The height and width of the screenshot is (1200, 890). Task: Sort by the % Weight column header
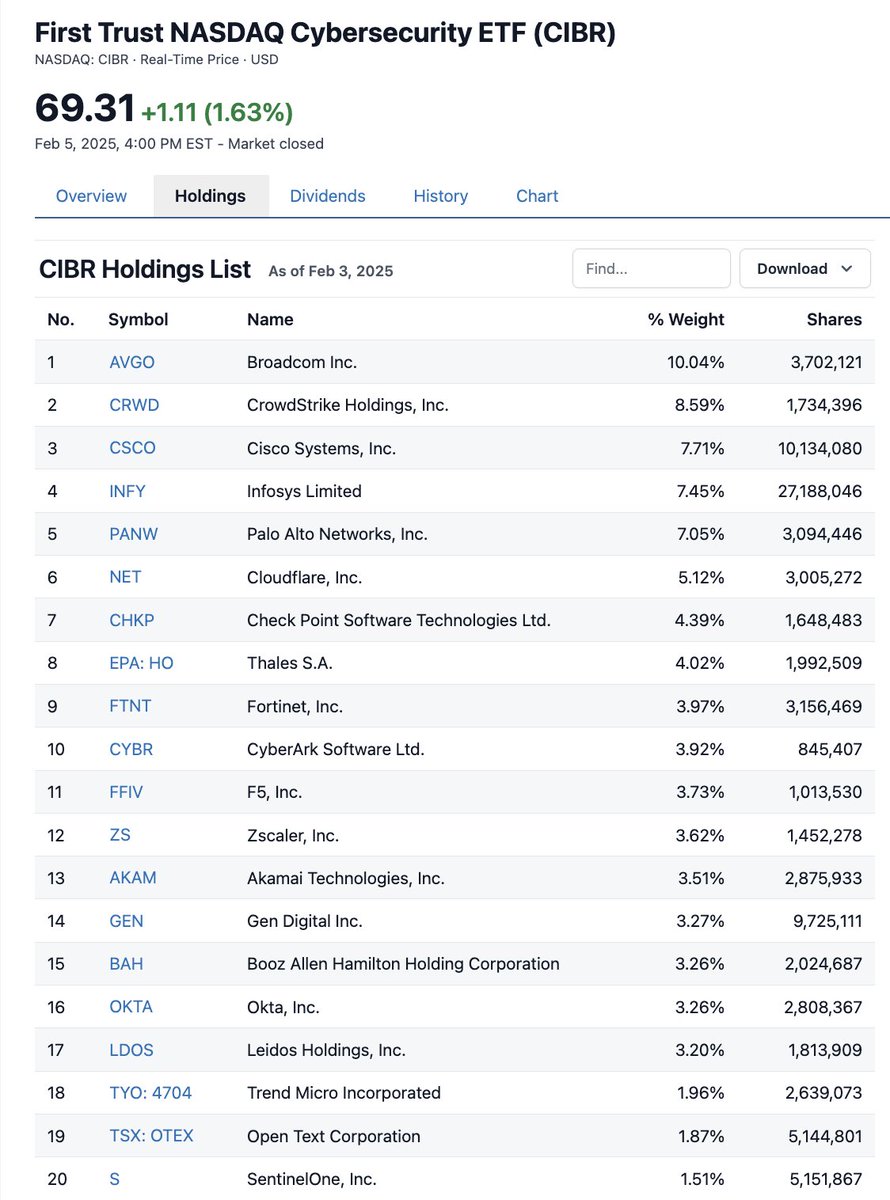point(686,320)
